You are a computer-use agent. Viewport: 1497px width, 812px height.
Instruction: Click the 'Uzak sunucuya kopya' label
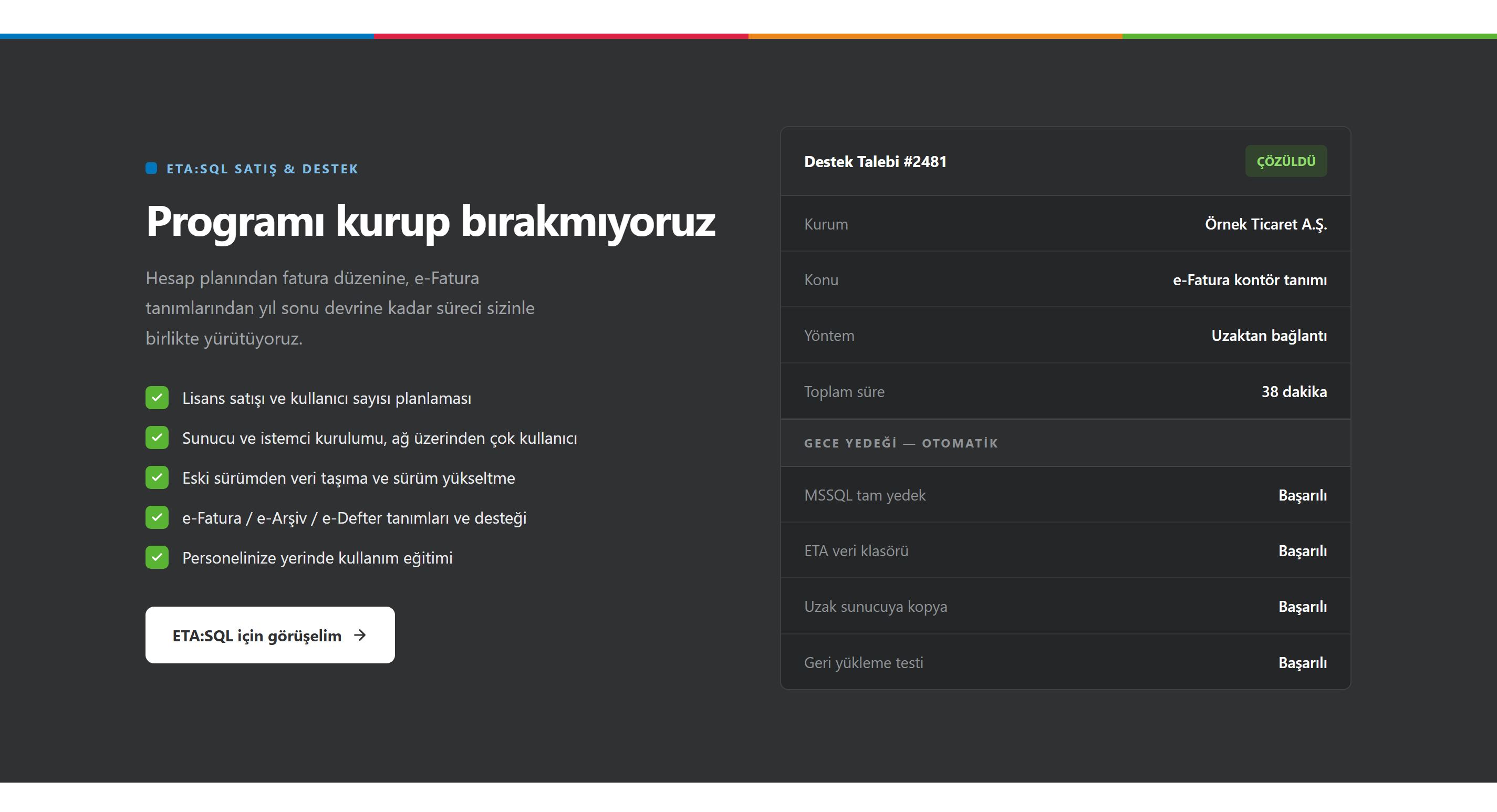(876, 607)
